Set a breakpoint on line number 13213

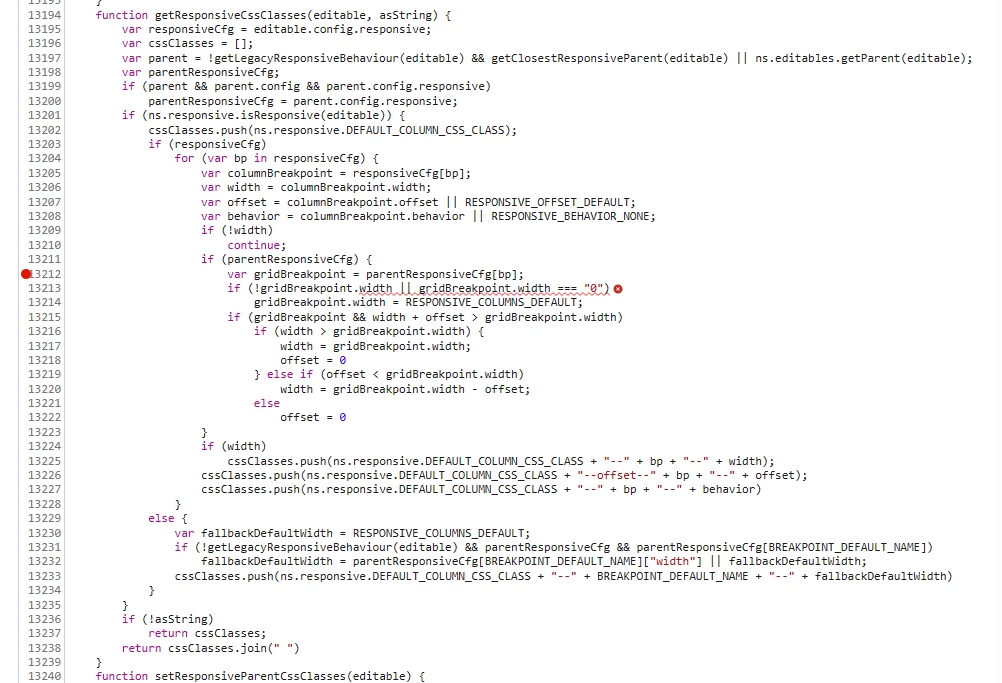coord(44,288)
